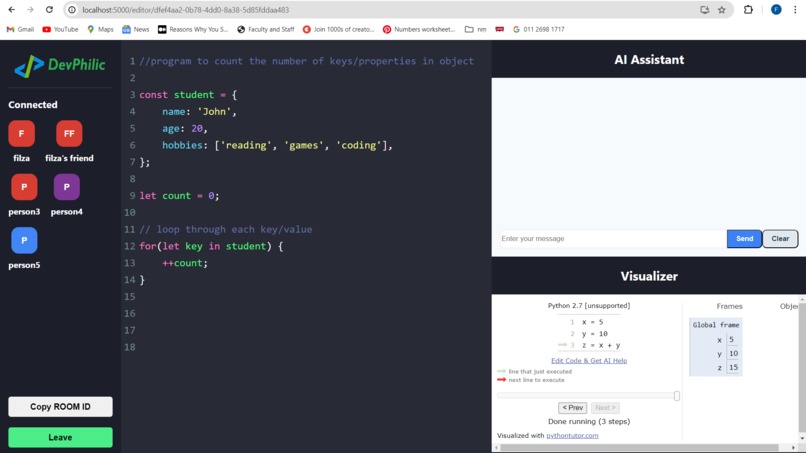Bookmark this page with the star icon

[x=722, y=10]
